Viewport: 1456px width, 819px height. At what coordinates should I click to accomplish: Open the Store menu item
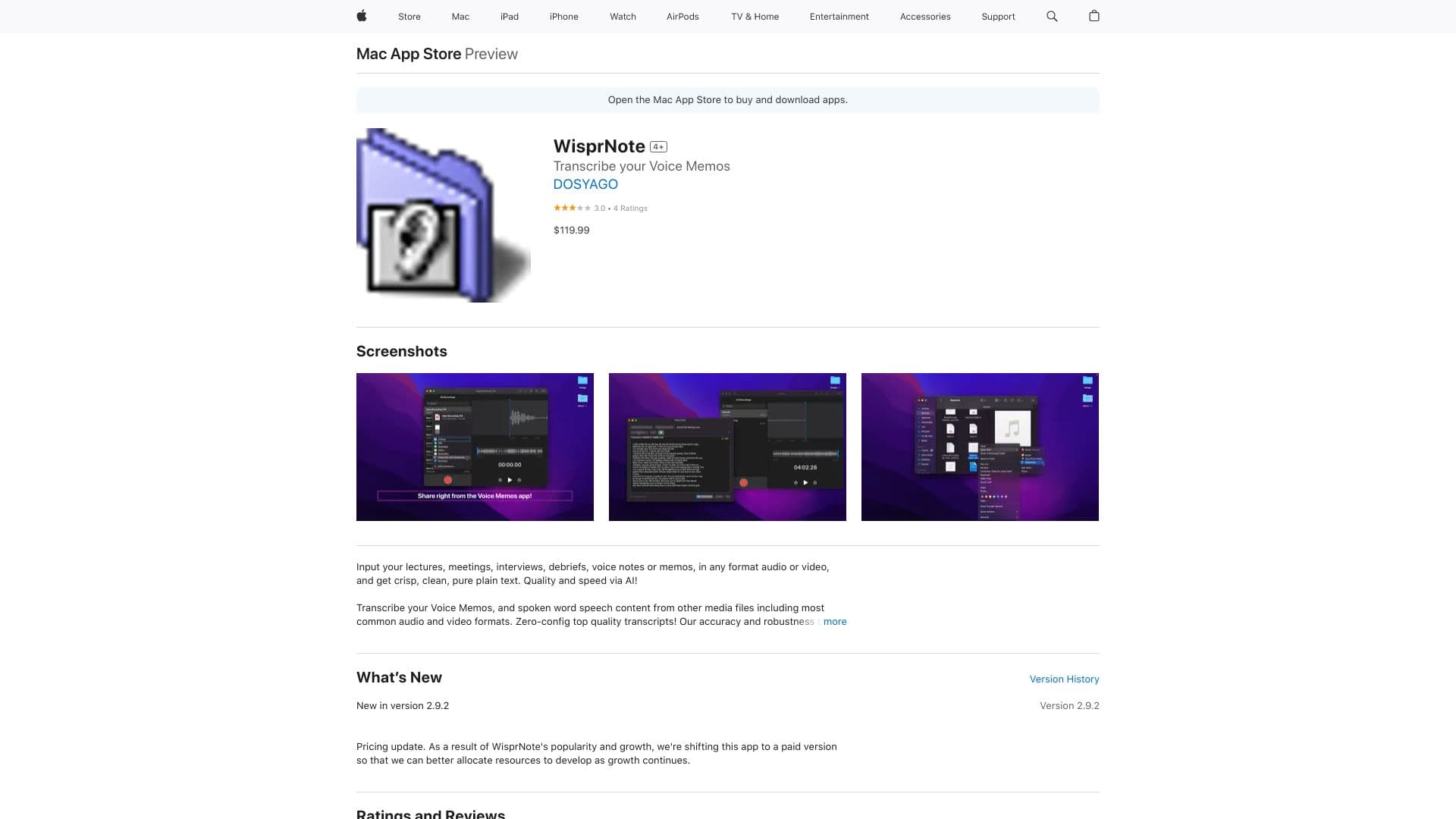tap(409, 16)
